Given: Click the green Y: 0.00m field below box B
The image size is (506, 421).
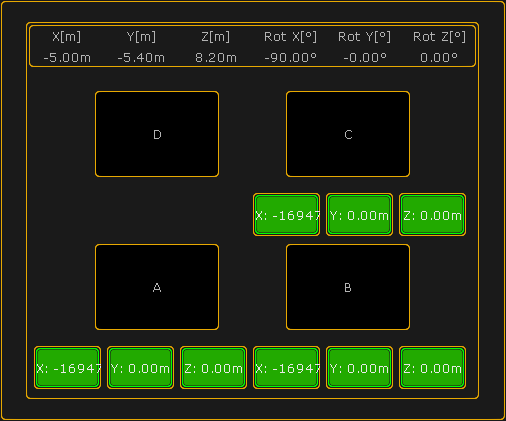Looking at the screenshot, I should pos(359,367).
